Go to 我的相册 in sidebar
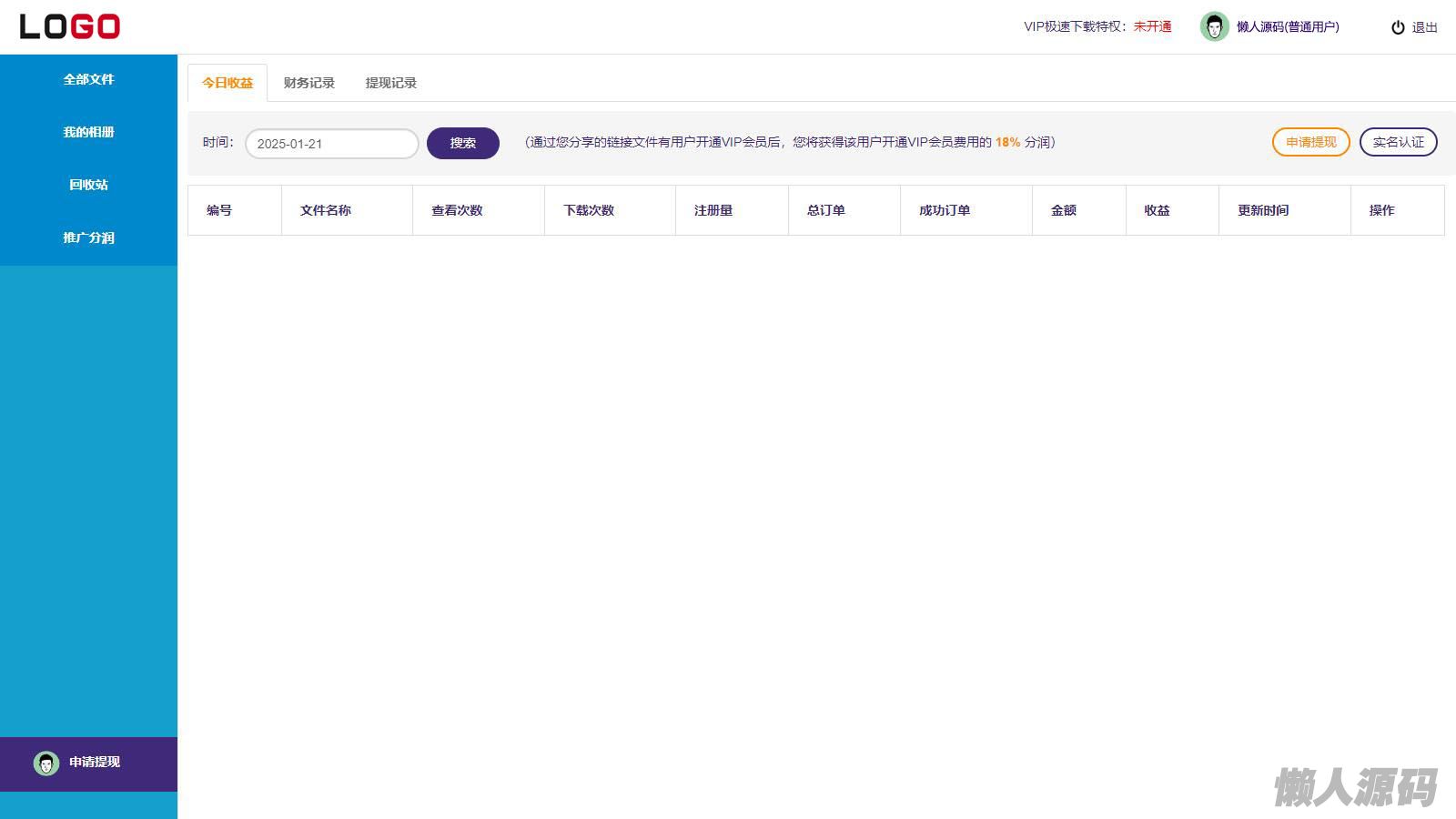1456x819 pixels. coord(88,133)
